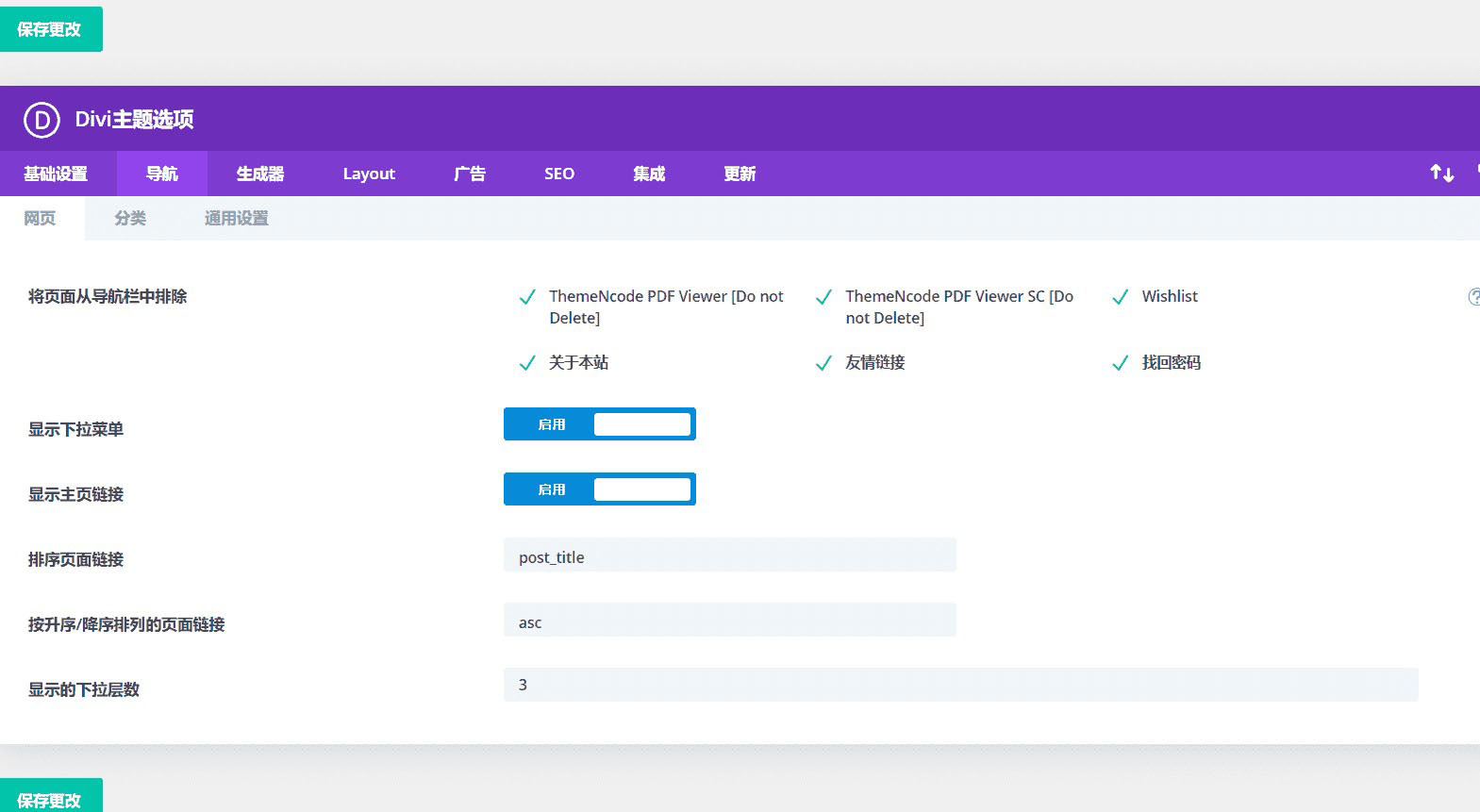This screenshot has height=812, width=1480.
Task: Click the top 保存更改 button
Action: pyautogui.click(x=51, y=29)
